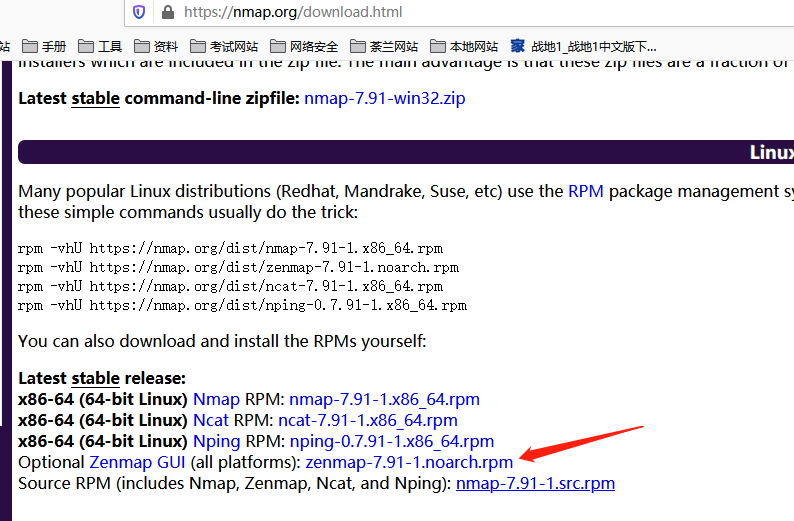The image size is (794, 521).
Task: Click the ncat-7.91-1.x86_64.rpm download link
Action: tap(368, 420)
